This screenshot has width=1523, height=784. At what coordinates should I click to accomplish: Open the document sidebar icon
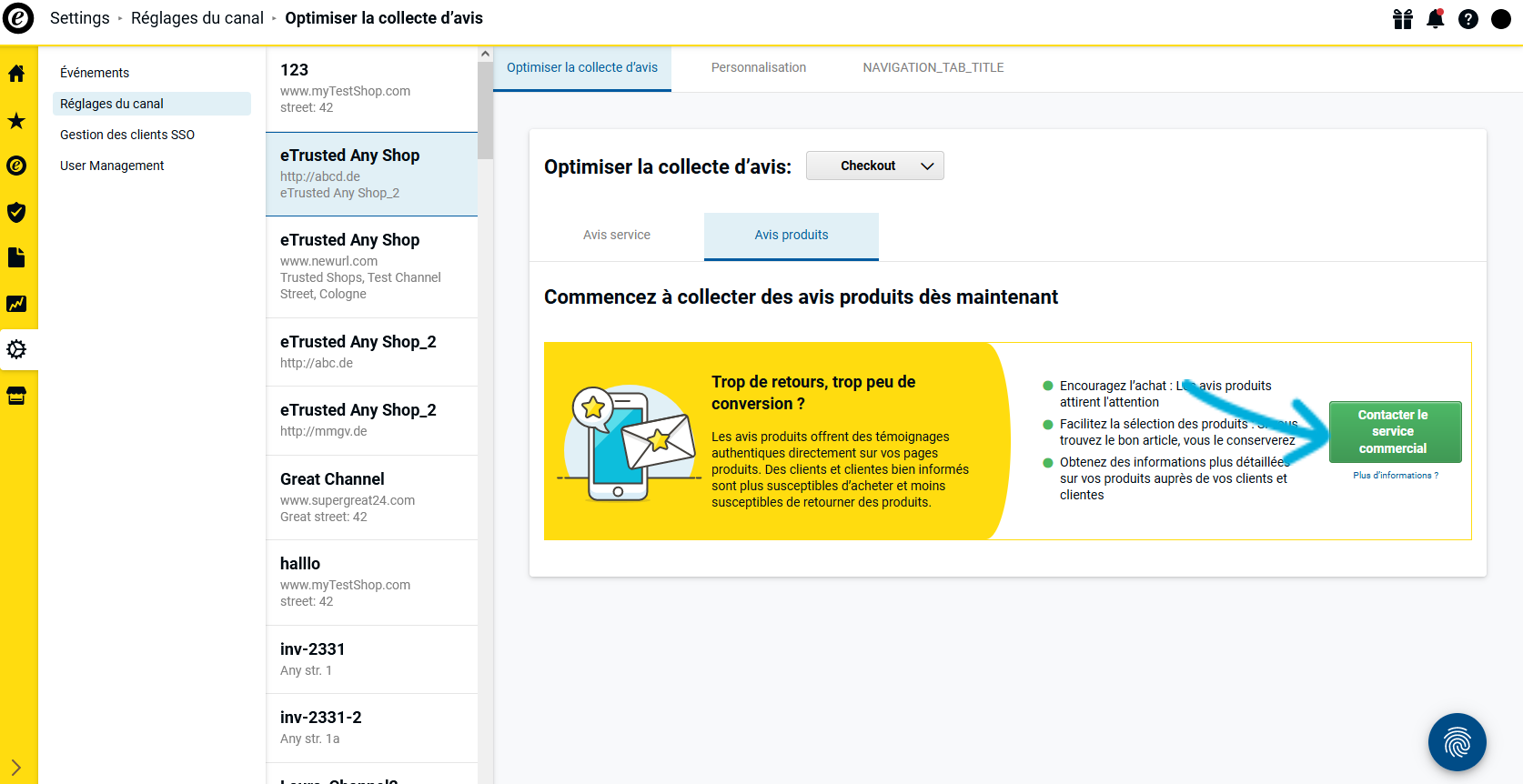(16, 257)
